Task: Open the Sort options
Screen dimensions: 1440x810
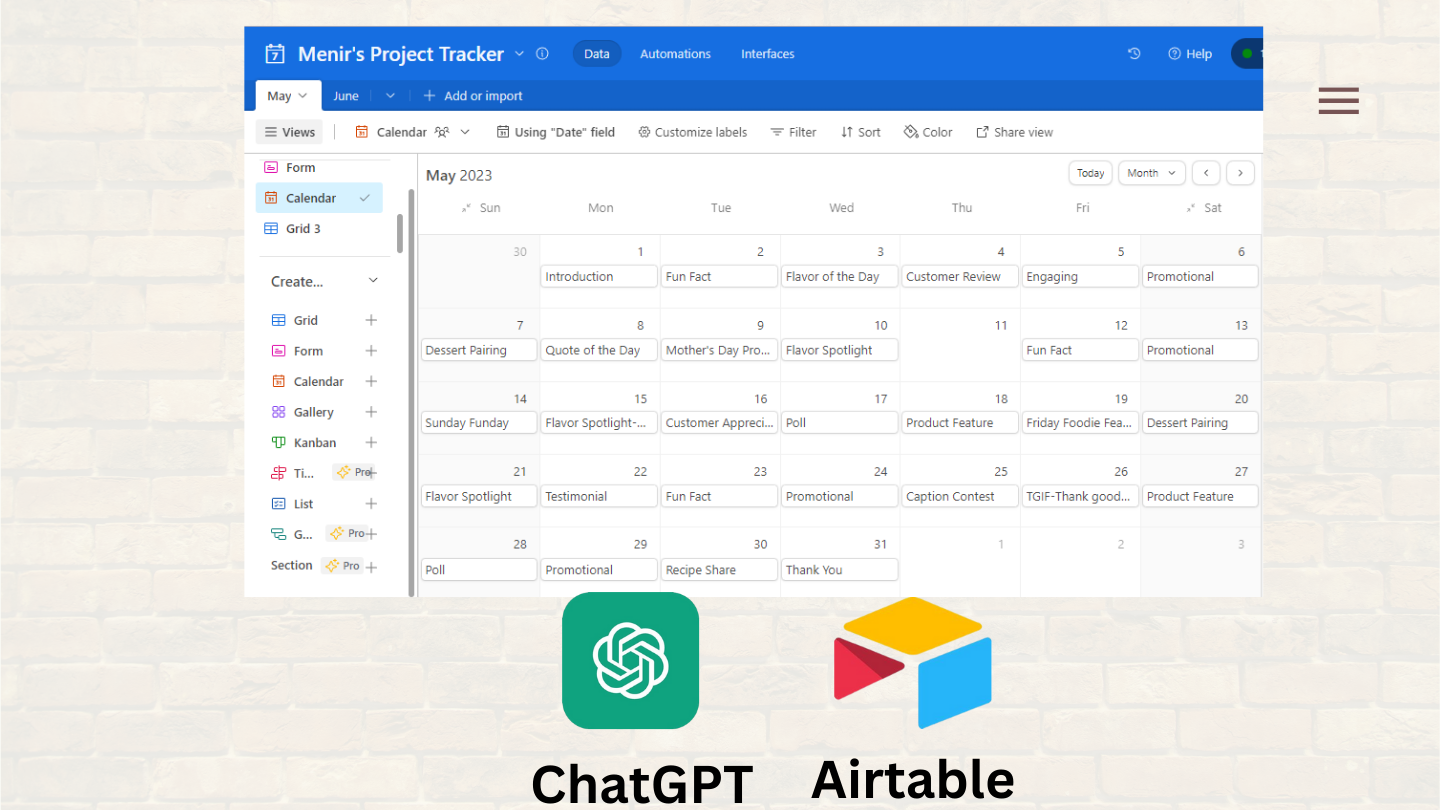Action: [861, 132]
